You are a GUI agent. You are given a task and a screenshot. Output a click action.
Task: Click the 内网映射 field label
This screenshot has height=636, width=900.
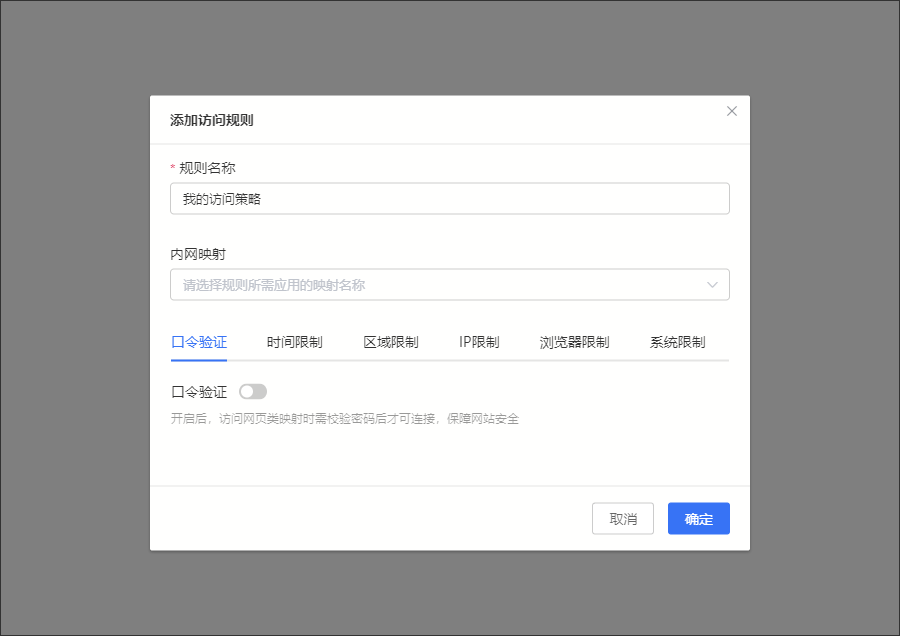coord(198,254)
